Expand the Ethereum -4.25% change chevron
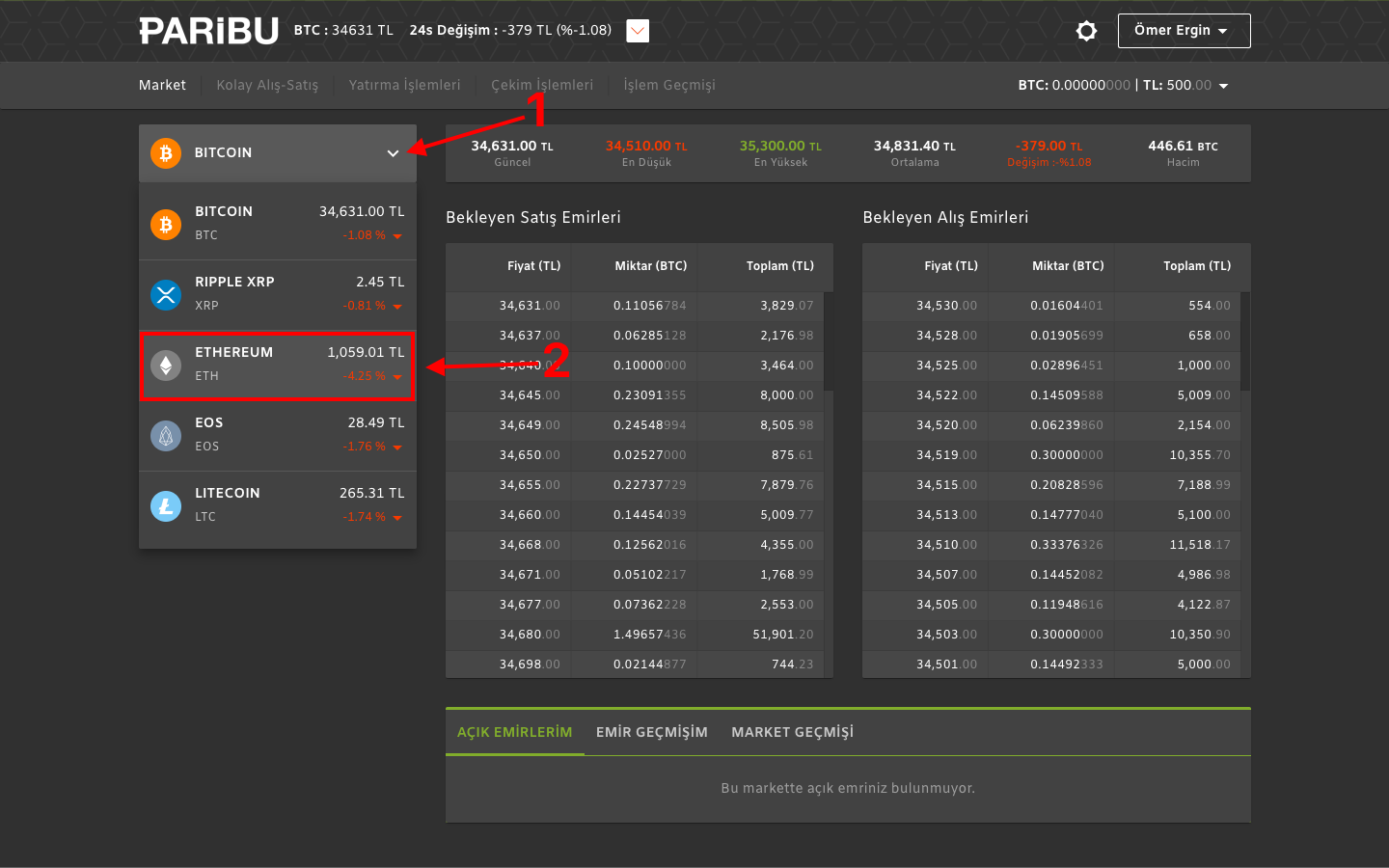Viewport: 1389px width, 868px height. coord(397,377)
